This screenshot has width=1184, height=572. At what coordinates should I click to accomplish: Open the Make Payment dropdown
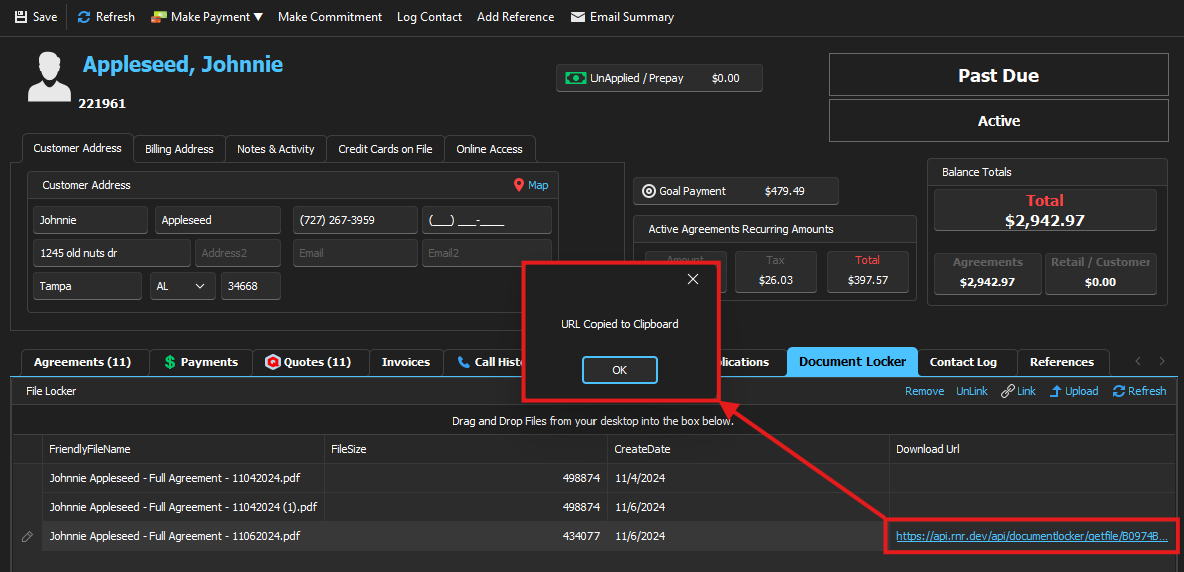point(208,17)
